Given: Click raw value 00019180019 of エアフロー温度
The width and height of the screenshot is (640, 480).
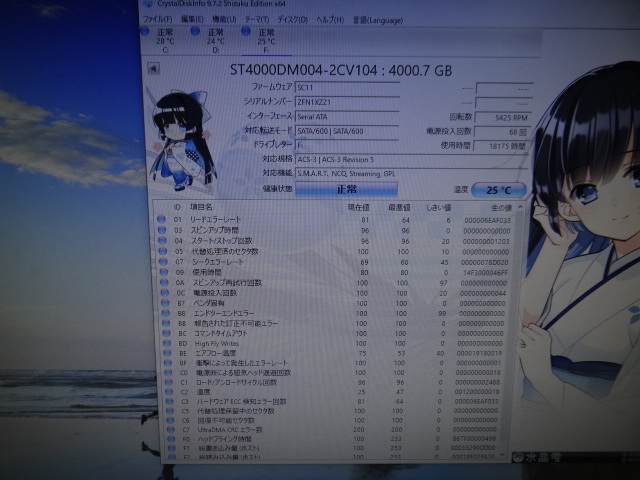Looking at the screenshot, I should [x=479, y=353].
